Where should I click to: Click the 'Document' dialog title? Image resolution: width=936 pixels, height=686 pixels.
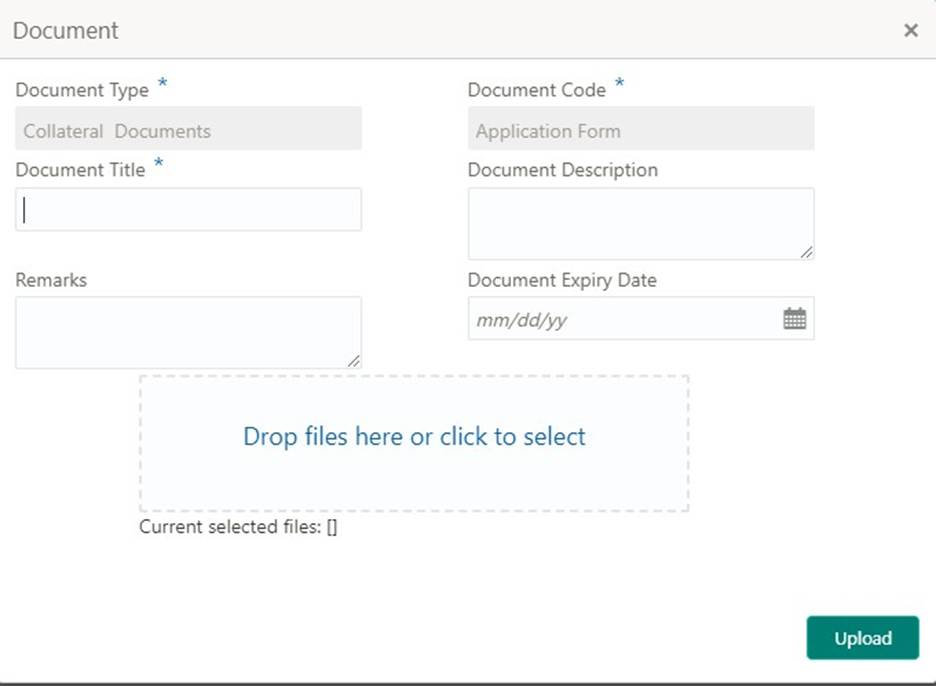[66, 30]
